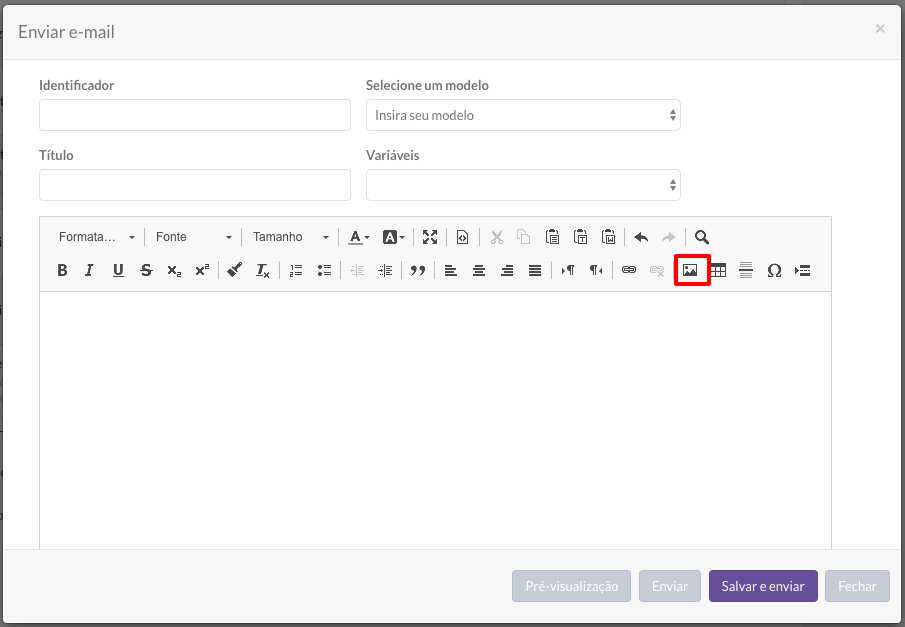
Task: Click the Pré-visualização button
Action: pos(571,586)
